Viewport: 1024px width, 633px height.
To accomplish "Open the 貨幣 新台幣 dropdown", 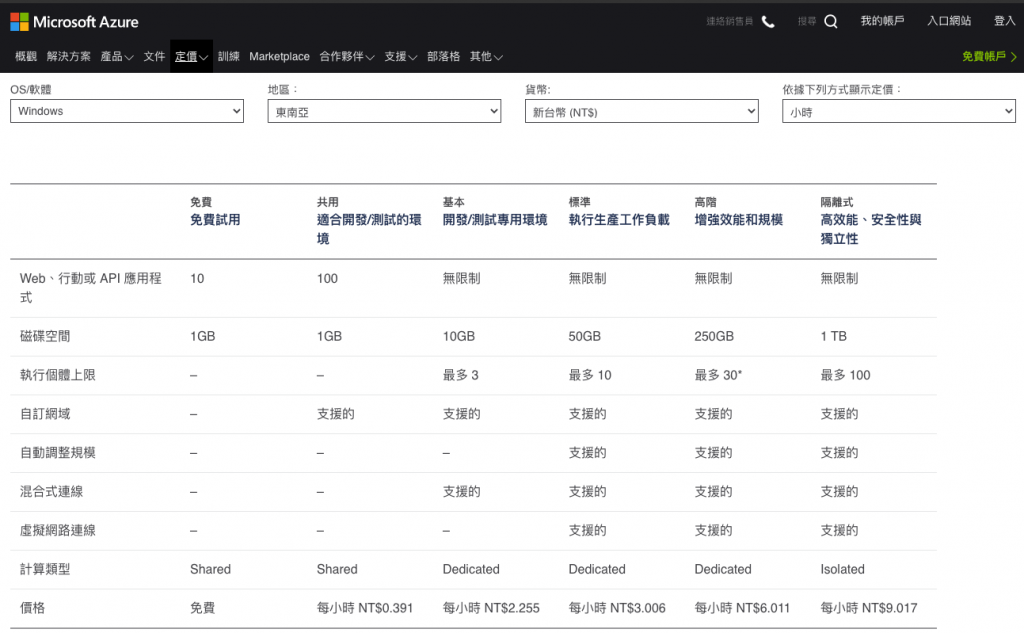I will pyautogui.click(x=641, y=111).
